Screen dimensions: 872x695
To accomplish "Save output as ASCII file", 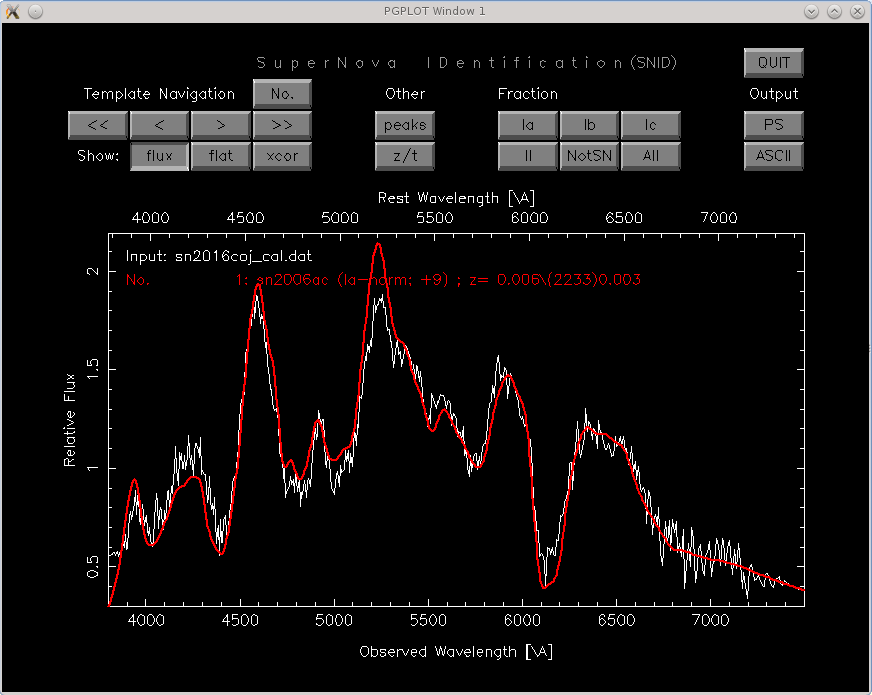I will point(774,156).
